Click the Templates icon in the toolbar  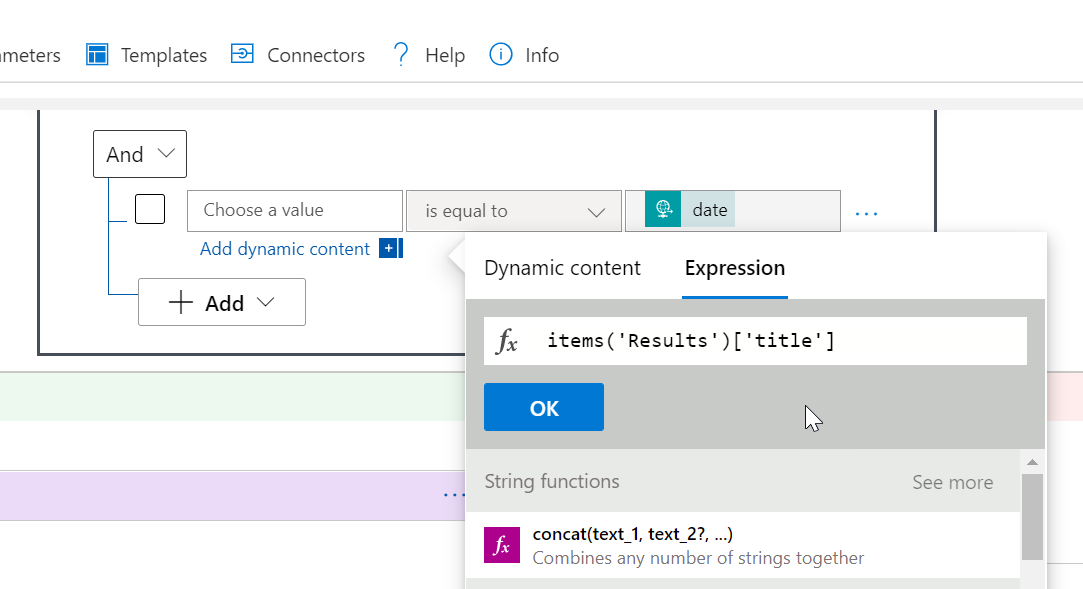[97, 55]
